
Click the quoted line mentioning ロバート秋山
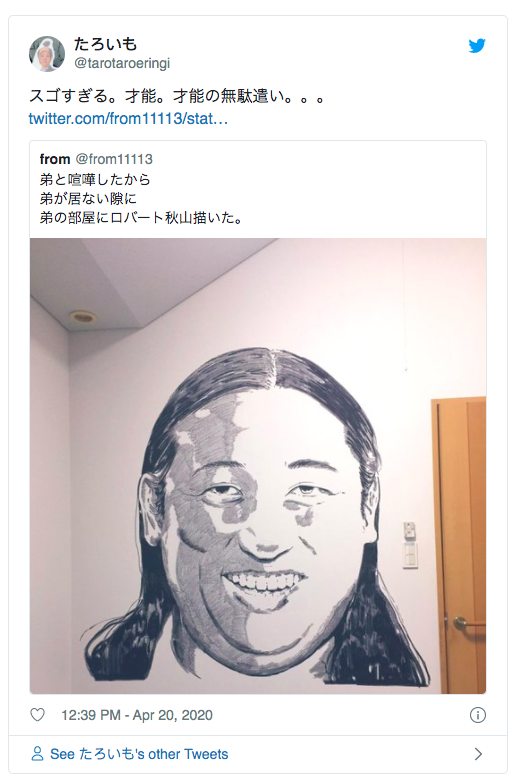[x=141, y=218]
